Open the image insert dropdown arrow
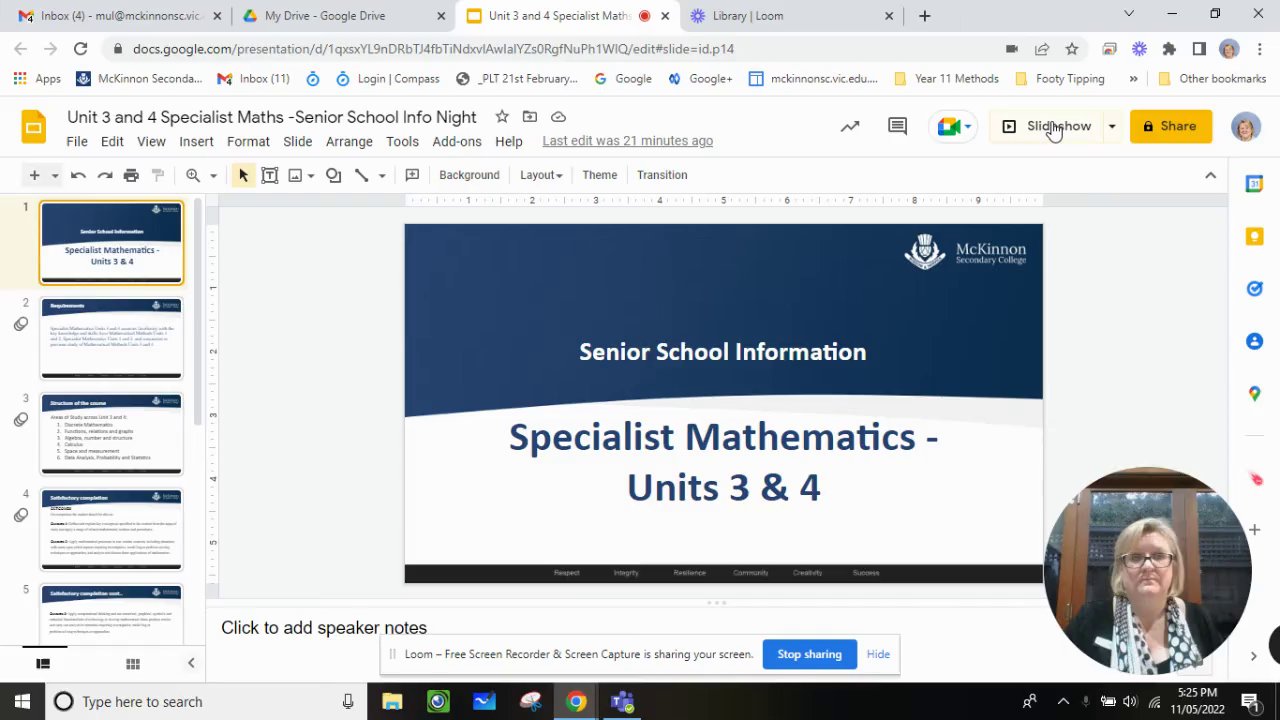 tap(311, 176)
